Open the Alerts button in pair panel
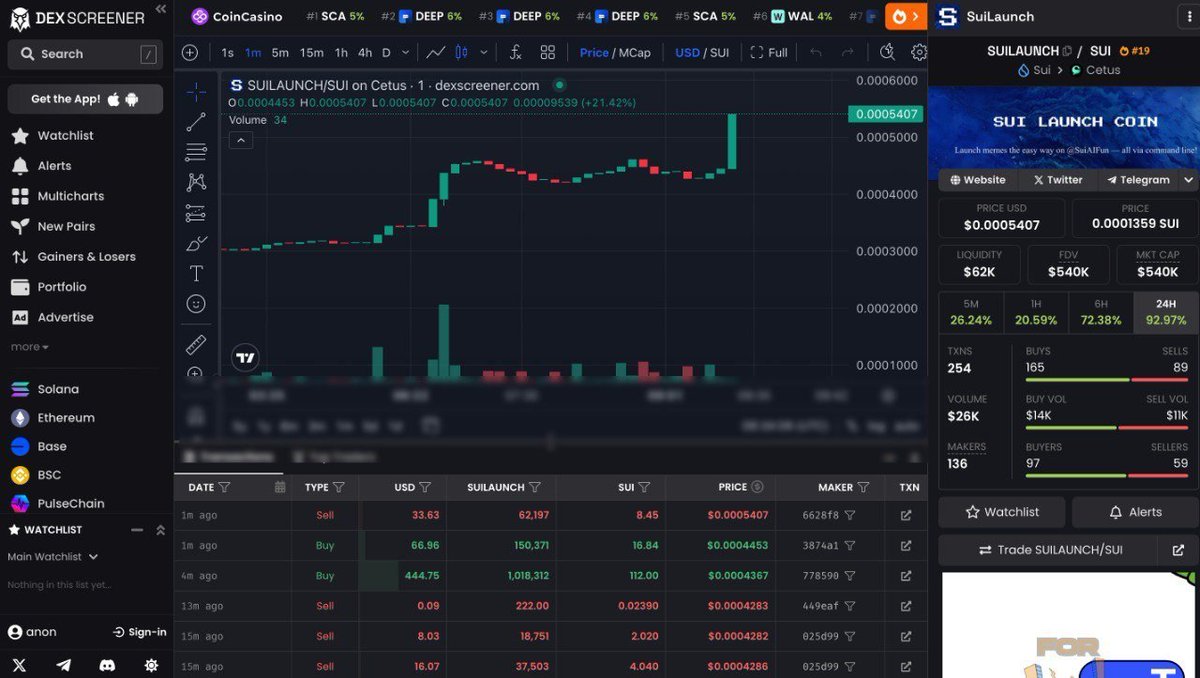 tap(1134, 512)
